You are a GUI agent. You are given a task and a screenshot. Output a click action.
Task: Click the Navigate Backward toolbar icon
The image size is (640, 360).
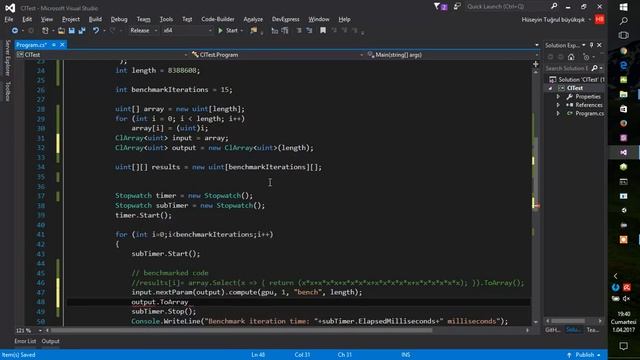pos(15,31)
